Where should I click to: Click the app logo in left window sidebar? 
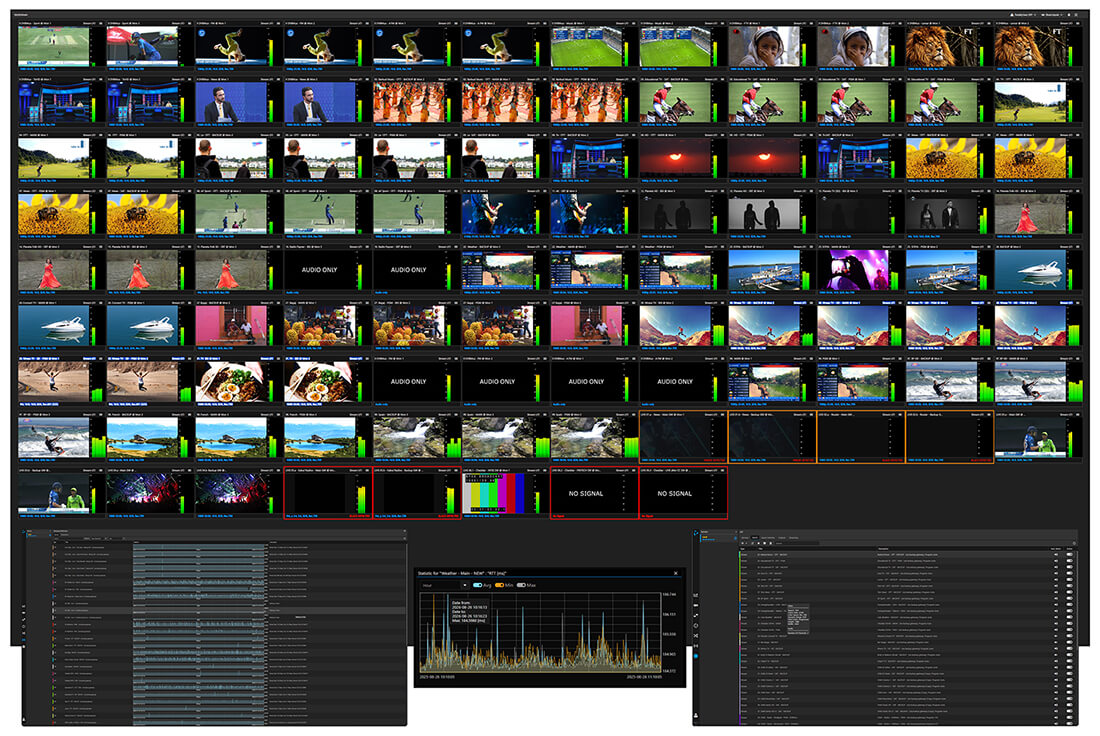tap(23, 532)
